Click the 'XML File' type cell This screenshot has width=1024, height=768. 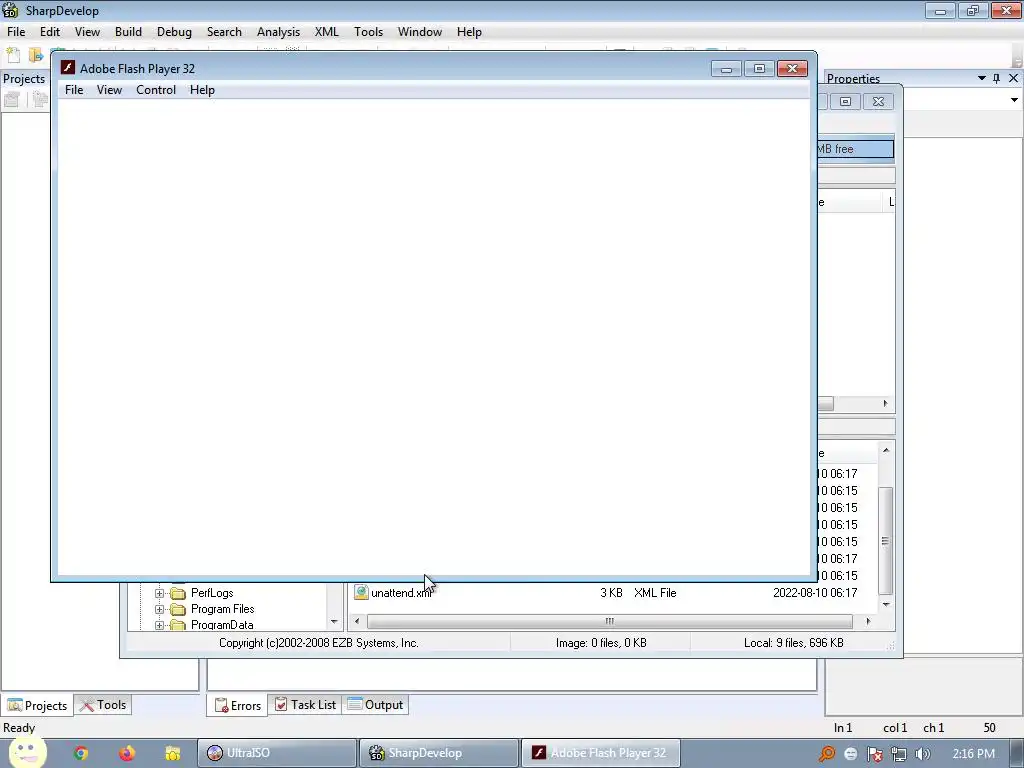655,593
